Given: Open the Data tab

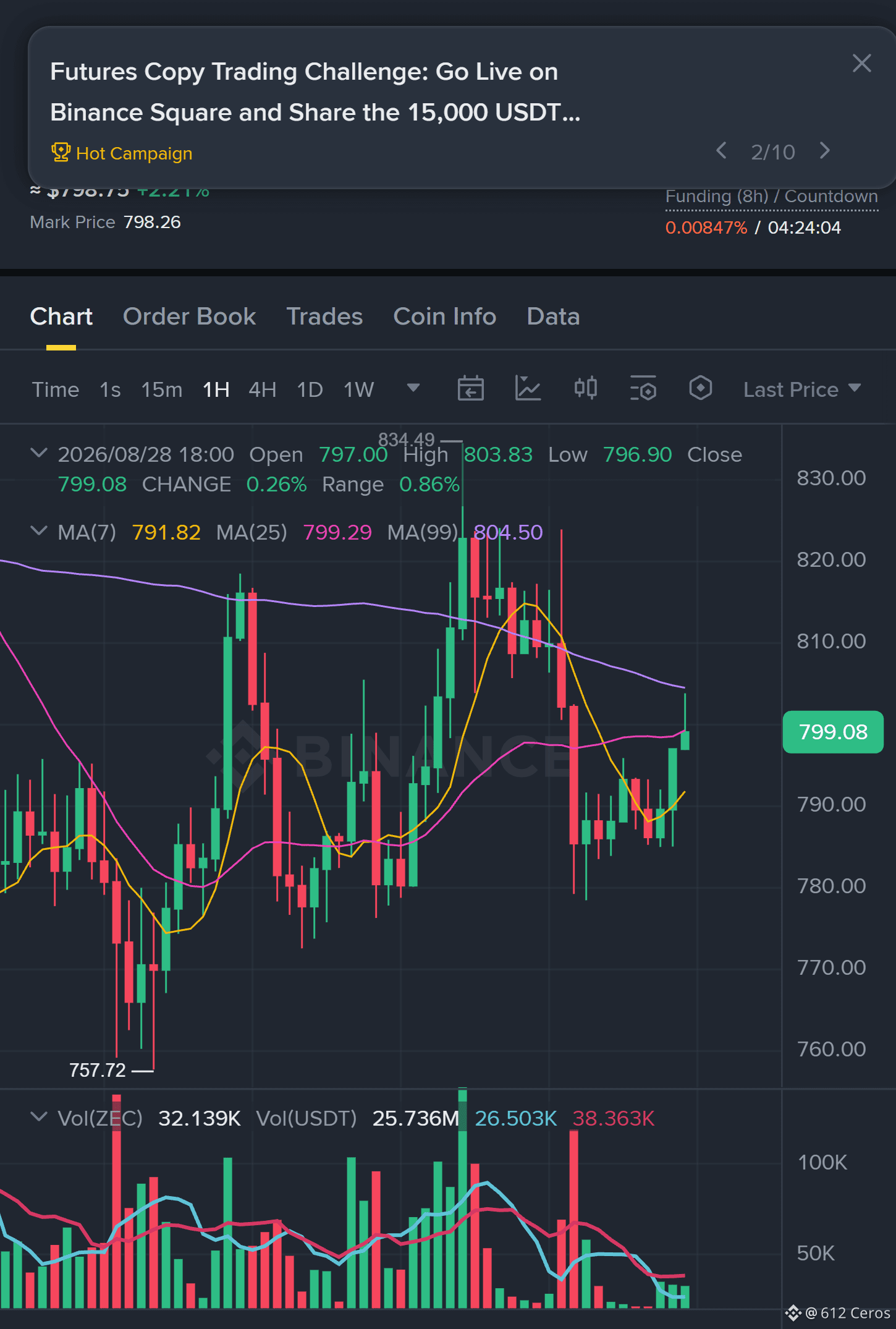Looking at the screenshot, I should [553, 316].
